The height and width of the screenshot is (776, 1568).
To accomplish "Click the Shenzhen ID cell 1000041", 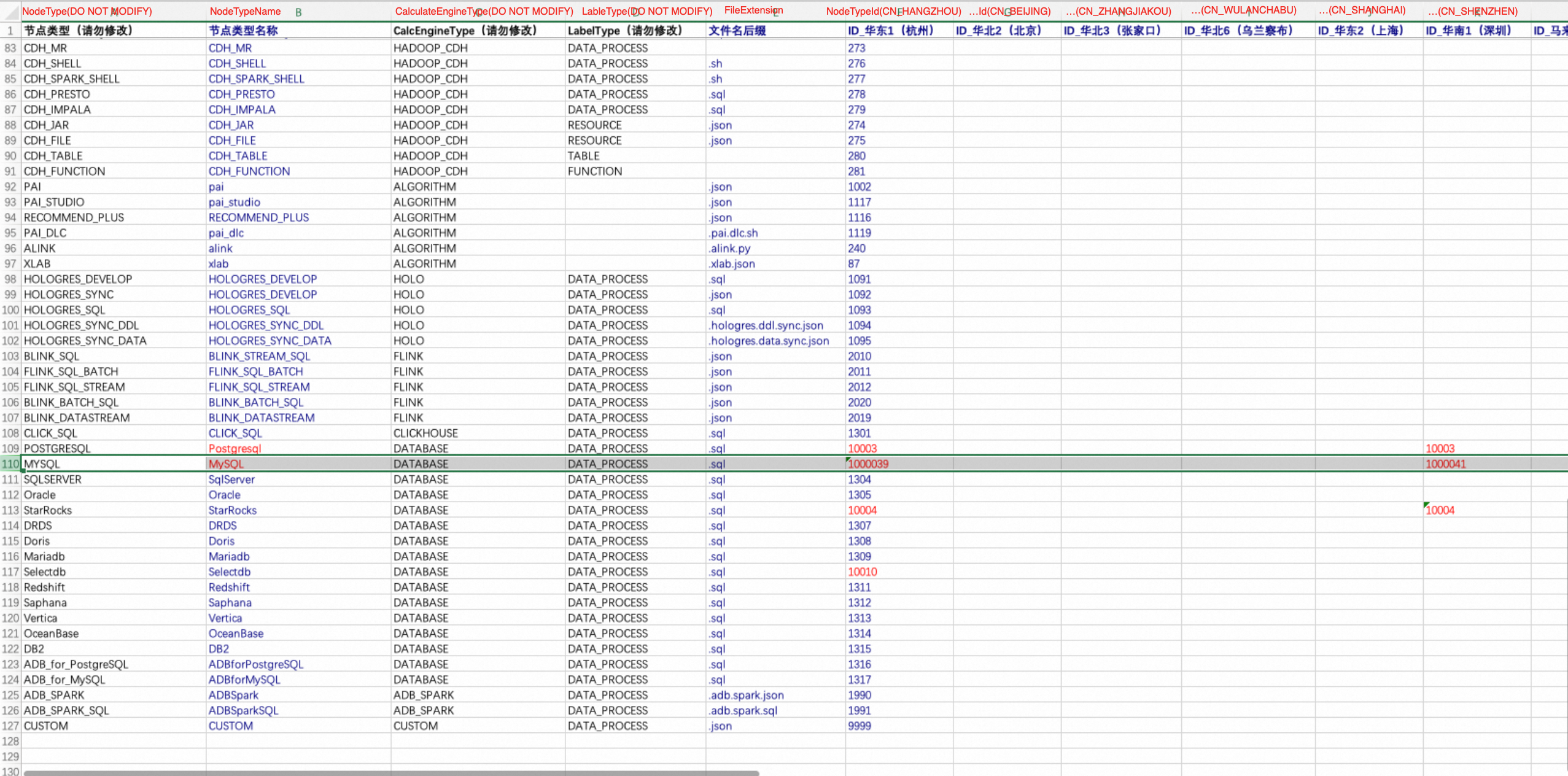I will (1477, 464).
